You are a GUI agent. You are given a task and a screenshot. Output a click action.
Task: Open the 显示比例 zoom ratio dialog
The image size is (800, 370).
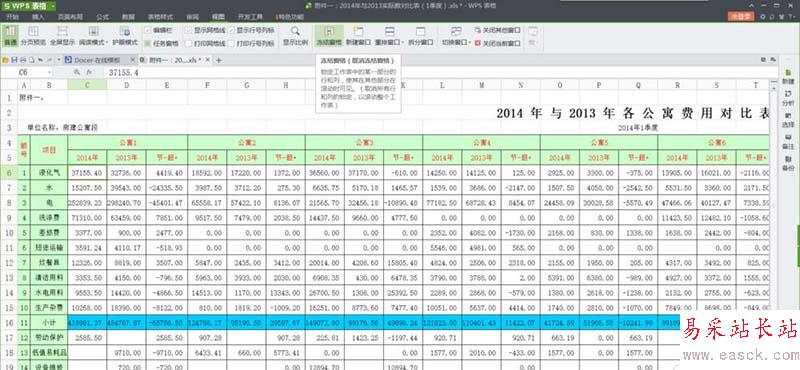pyautogui.click(x=296, y=36)
